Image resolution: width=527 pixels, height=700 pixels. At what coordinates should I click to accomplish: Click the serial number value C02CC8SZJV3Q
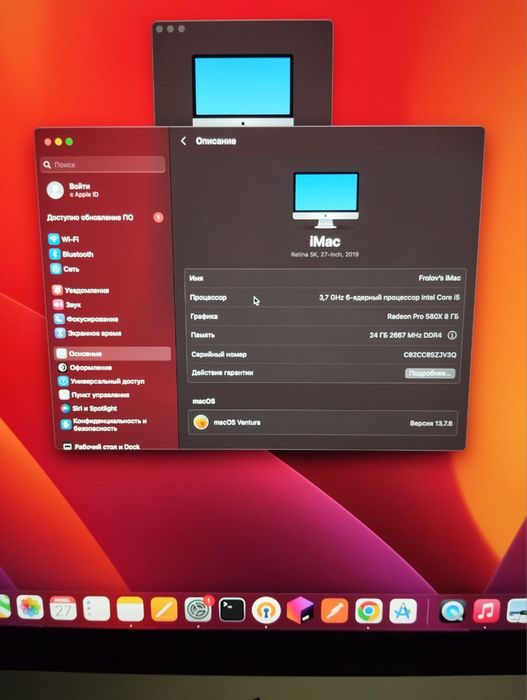coord(430,354)
